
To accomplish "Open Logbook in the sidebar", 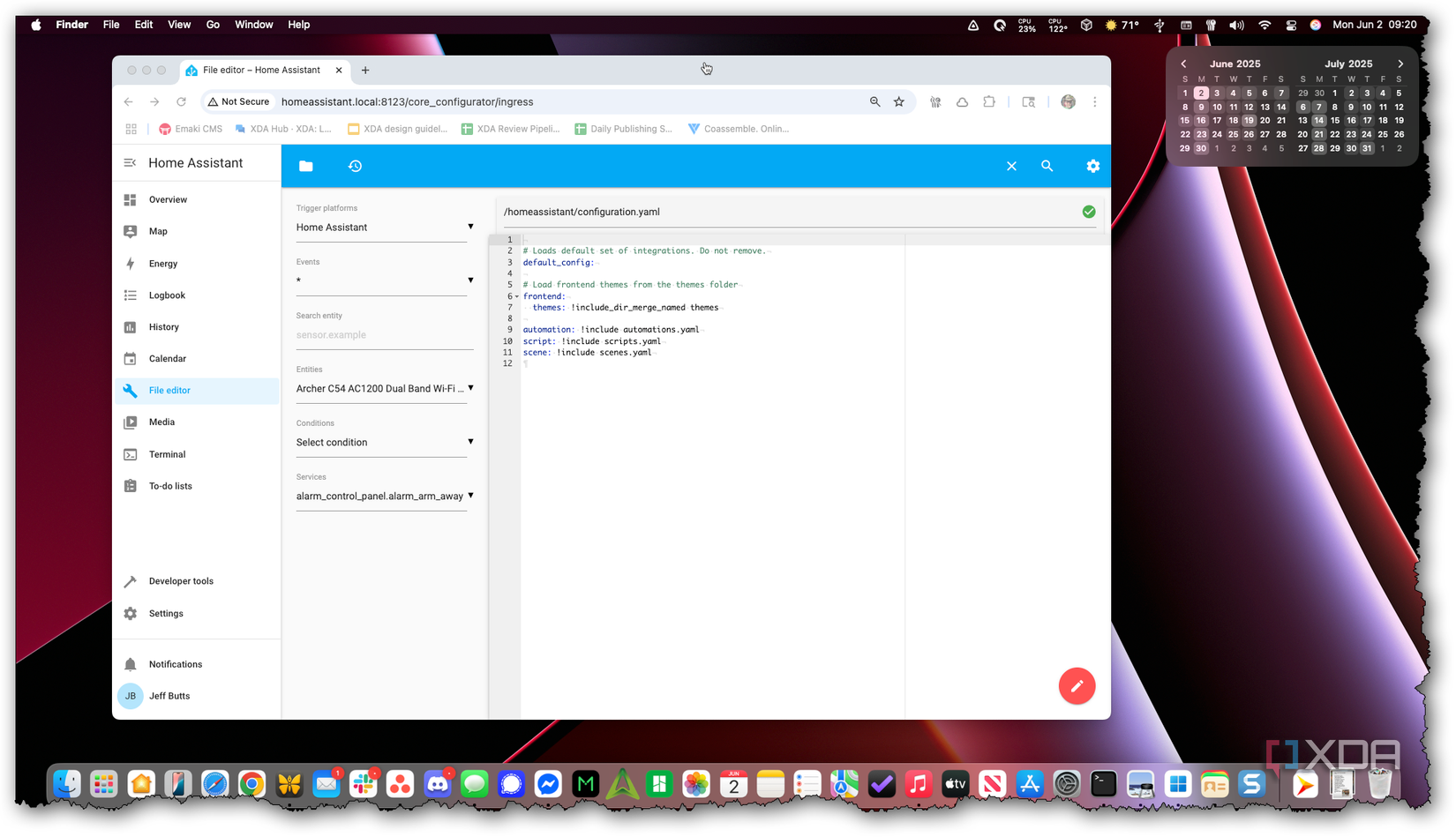I will coord(197,295).
